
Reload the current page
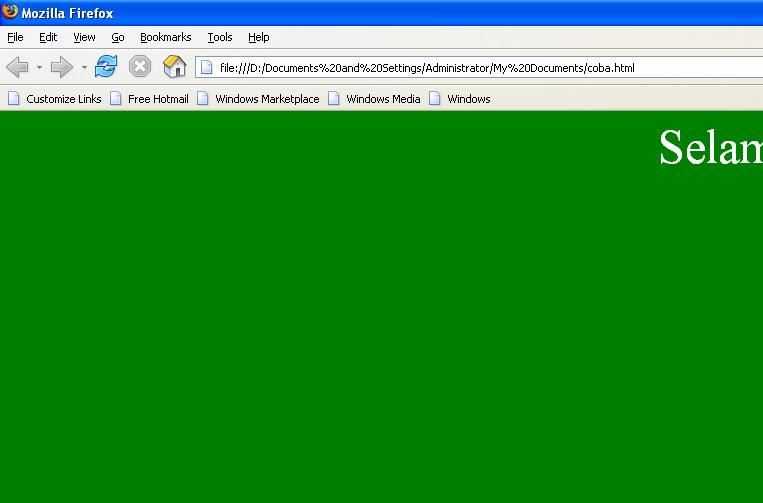point(106,67)
